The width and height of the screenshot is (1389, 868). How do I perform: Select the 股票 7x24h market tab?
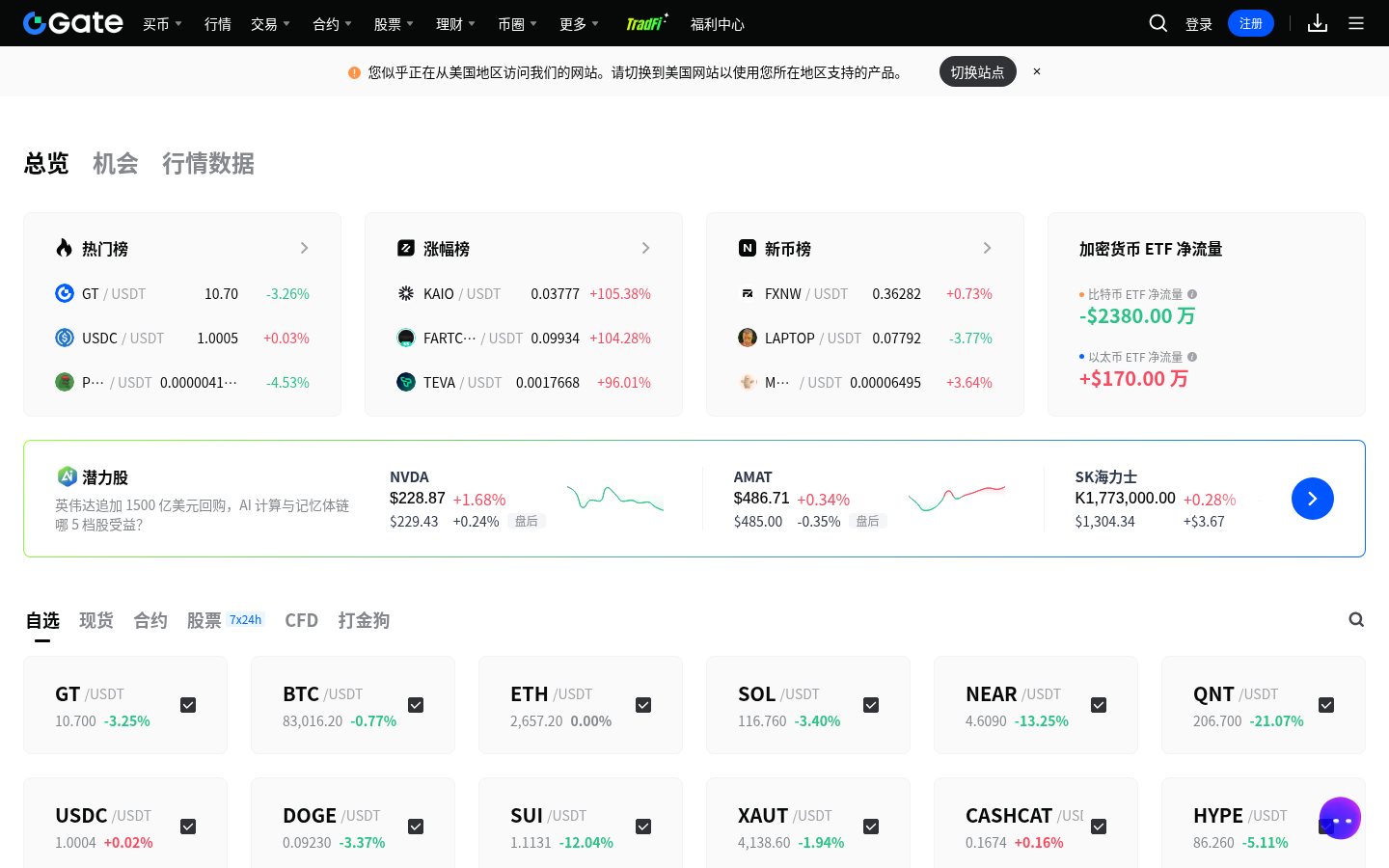click(x=226, y=620)
